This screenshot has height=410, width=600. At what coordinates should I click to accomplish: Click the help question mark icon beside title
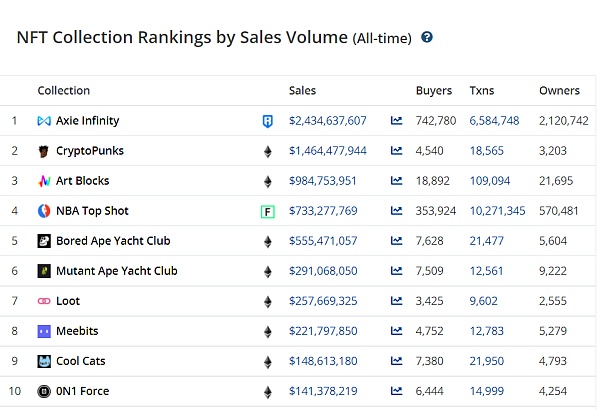point(427,37)
